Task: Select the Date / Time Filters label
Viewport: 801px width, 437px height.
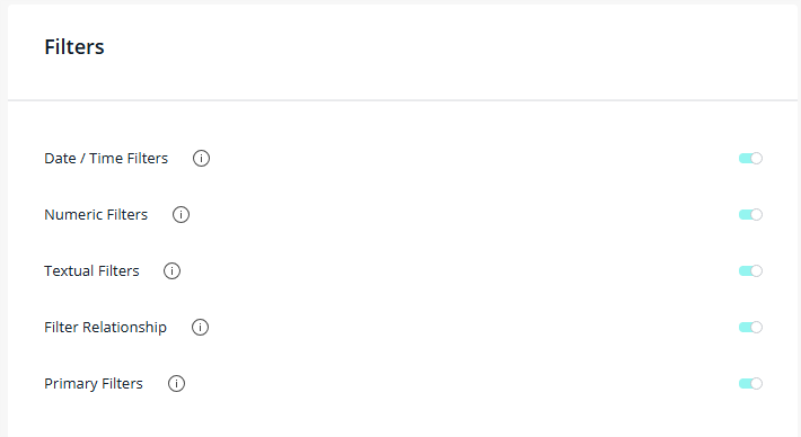Action: [x=106, y=158]
